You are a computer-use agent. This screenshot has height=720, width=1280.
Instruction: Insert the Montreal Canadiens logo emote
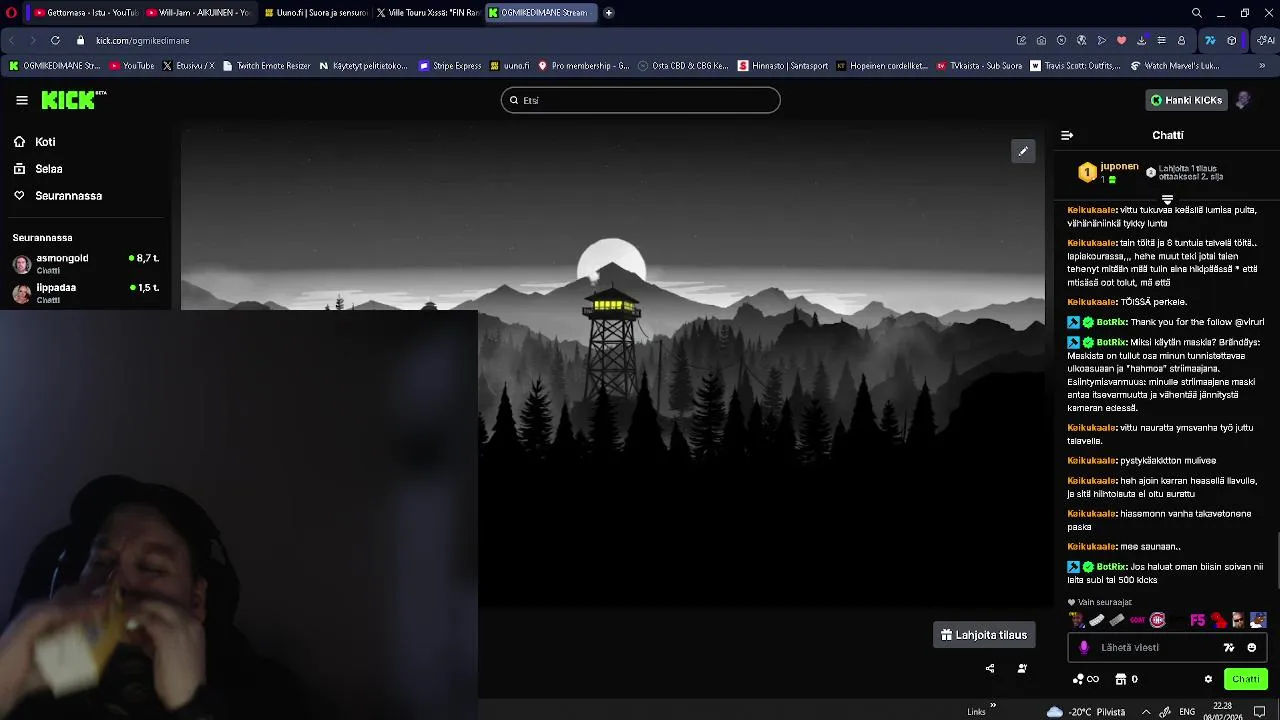[1158, 620]
